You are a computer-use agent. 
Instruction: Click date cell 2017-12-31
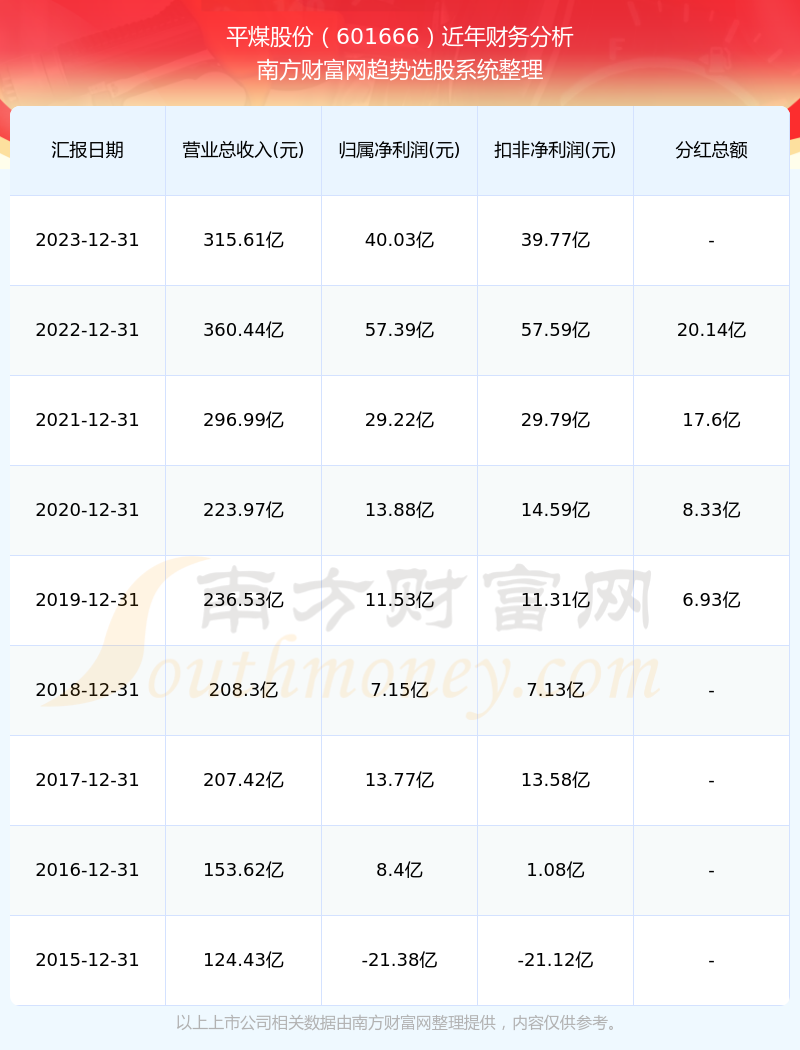click(88, 780)
